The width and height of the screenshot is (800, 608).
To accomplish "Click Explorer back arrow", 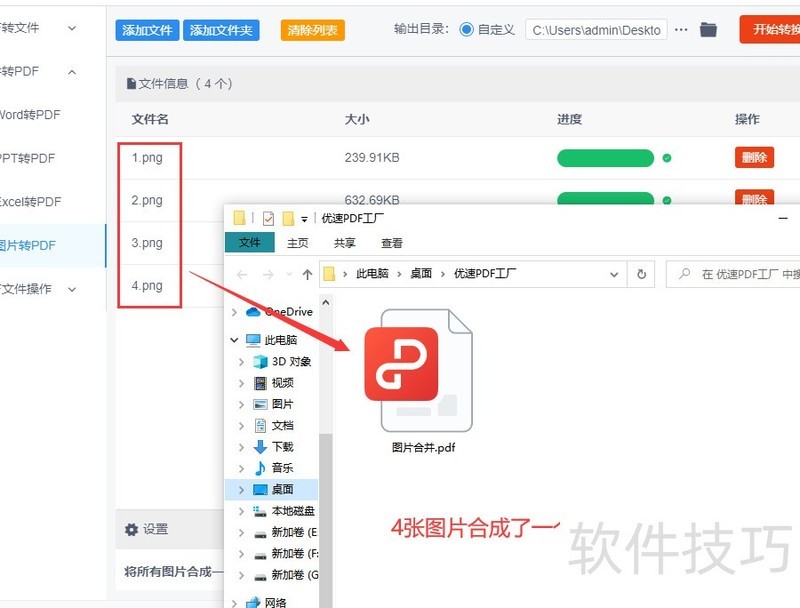I will 242,274.
